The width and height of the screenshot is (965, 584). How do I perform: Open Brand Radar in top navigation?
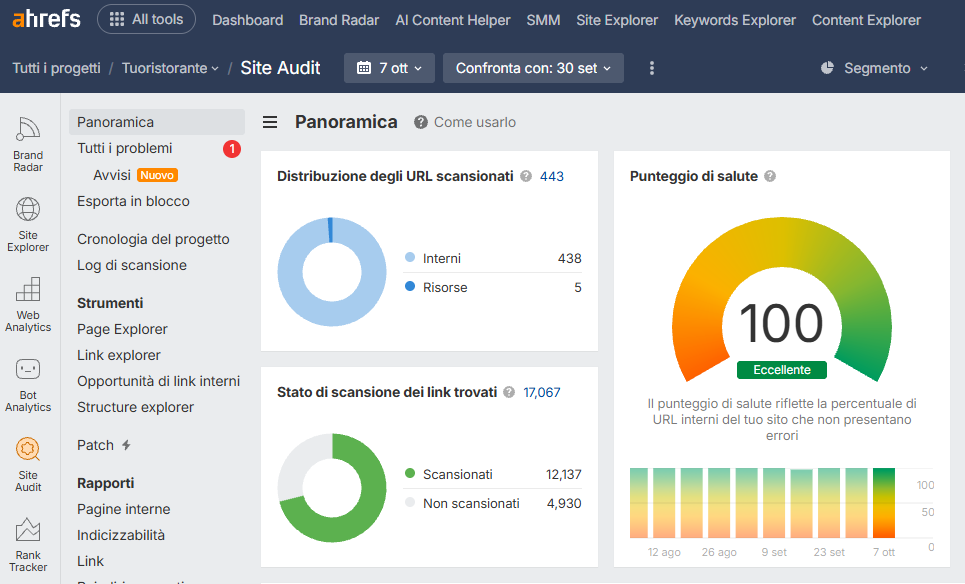coord(339,20)
